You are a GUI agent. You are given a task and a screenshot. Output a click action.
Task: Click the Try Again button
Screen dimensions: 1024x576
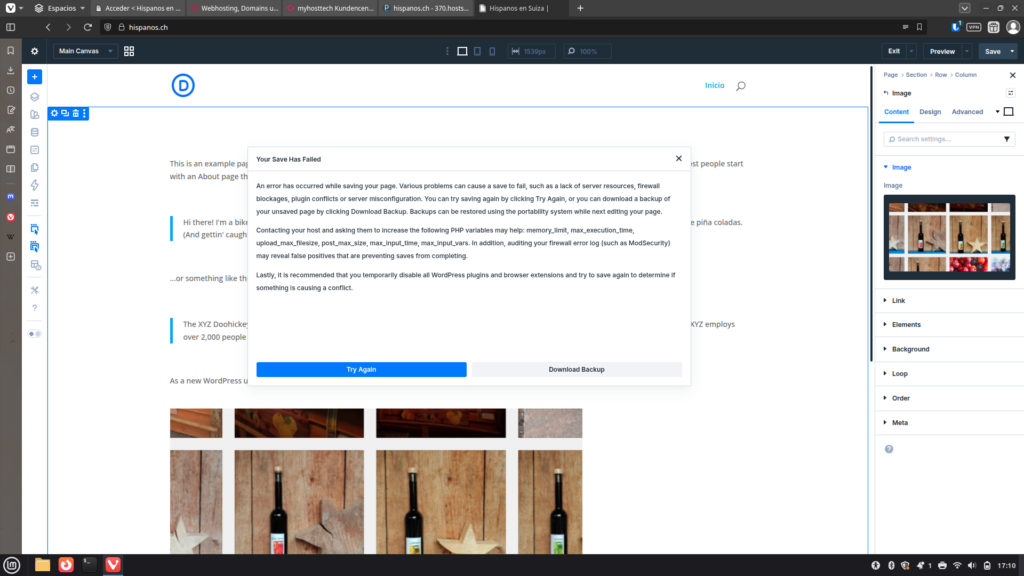coord(361,369)
